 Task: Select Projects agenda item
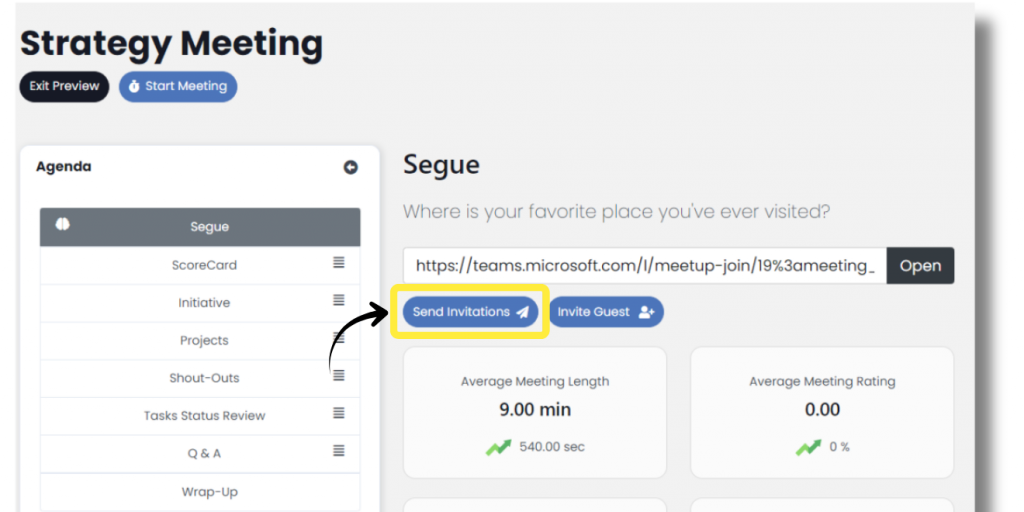tap(204, 341)
